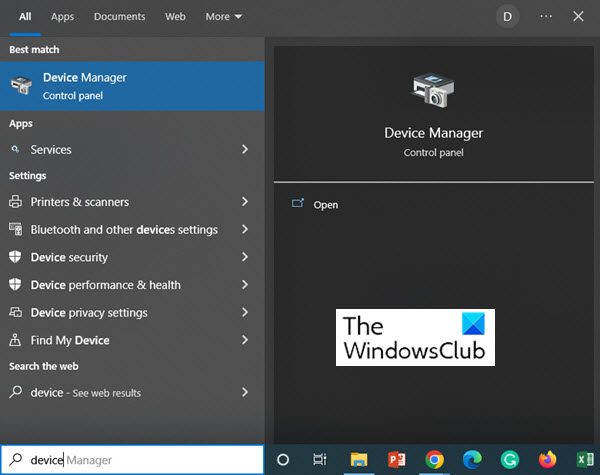Open Excel from the taskbar
Image resolution: width=600 pixels, height=475 pixels.
pos(584,460)
